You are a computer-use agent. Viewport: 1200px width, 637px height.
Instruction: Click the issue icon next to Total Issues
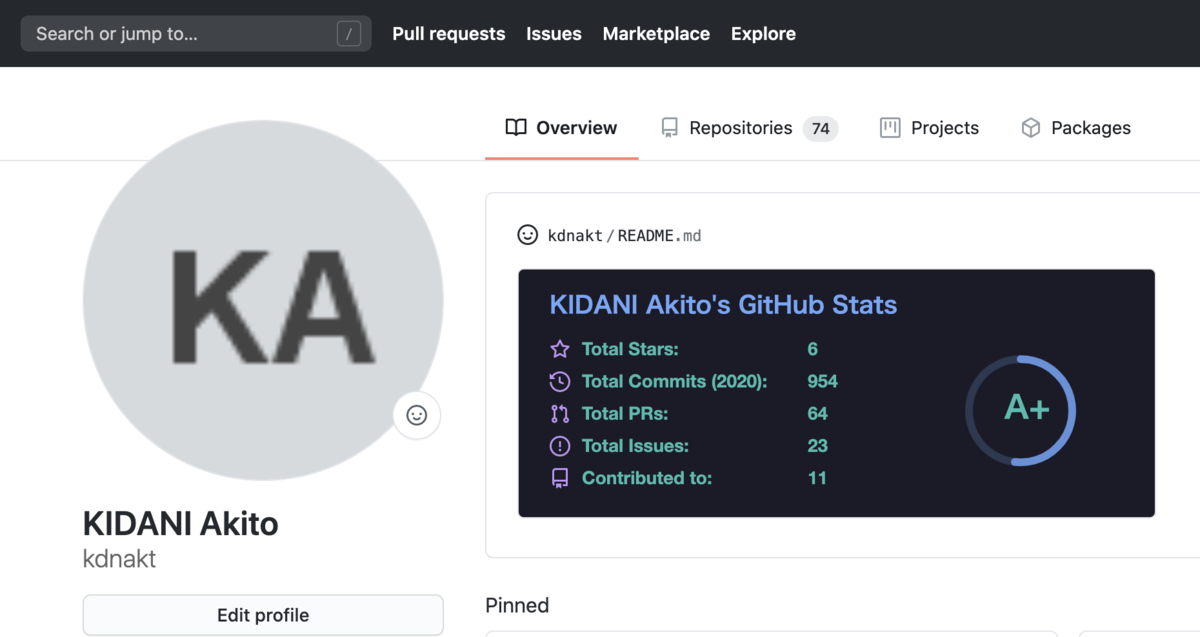coord(560,446)
